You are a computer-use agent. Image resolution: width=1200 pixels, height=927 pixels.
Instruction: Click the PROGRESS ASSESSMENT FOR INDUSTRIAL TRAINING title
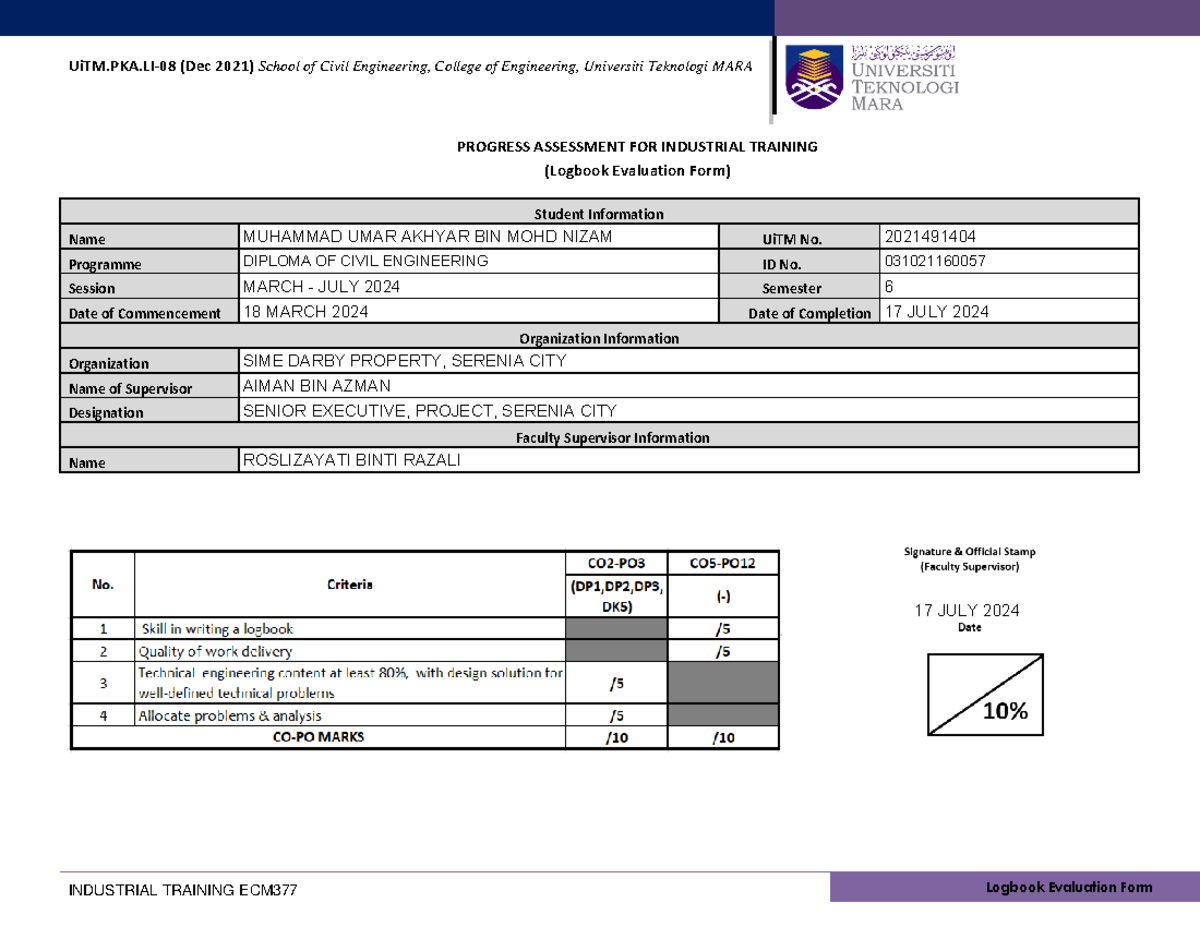[x=637, y=146]
